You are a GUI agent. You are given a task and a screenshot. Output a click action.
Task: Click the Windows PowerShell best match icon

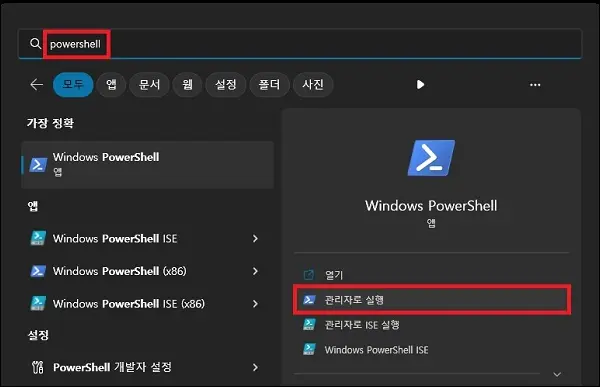[x=38, y=165]
